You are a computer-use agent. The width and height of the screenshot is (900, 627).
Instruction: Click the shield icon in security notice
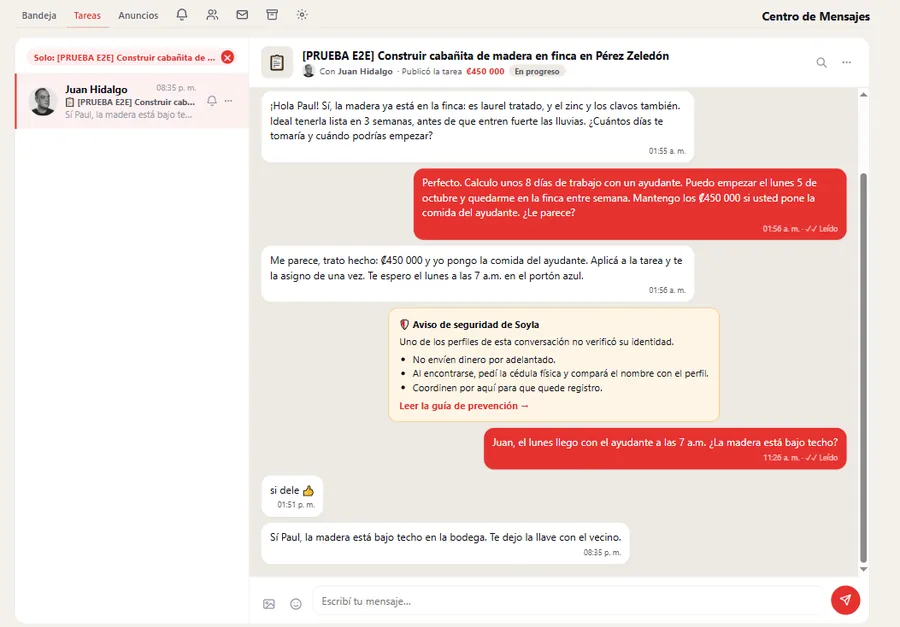pyautogui.click(x=404, y=324)
